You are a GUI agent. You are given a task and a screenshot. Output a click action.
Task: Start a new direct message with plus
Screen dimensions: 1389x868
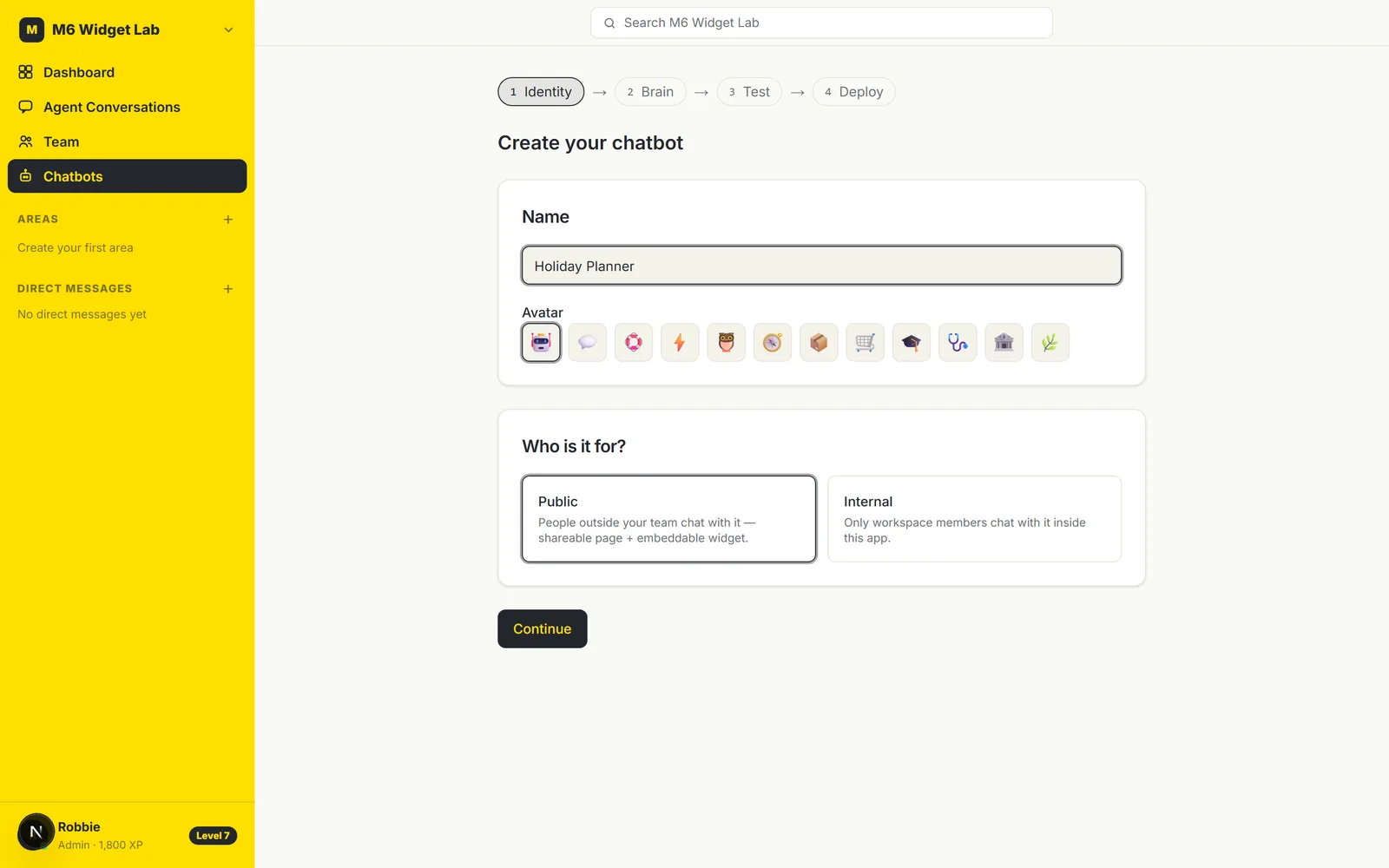pyautogui.click(x=228, y=289)
